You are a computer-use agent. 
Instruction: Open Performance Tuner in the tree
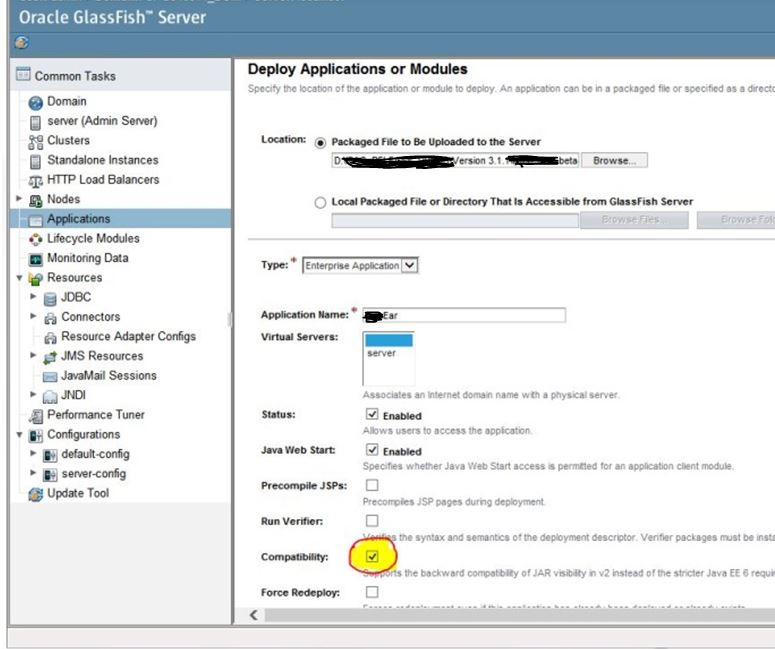pyautogui.click(x=96, y=415)
